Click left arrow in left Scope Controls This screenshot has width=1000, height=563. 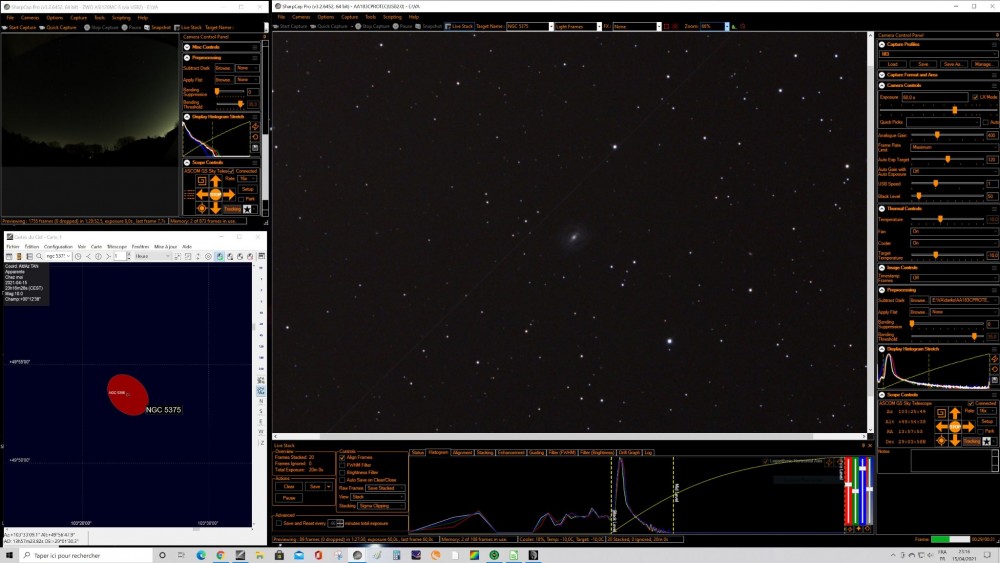coord(202,194)
